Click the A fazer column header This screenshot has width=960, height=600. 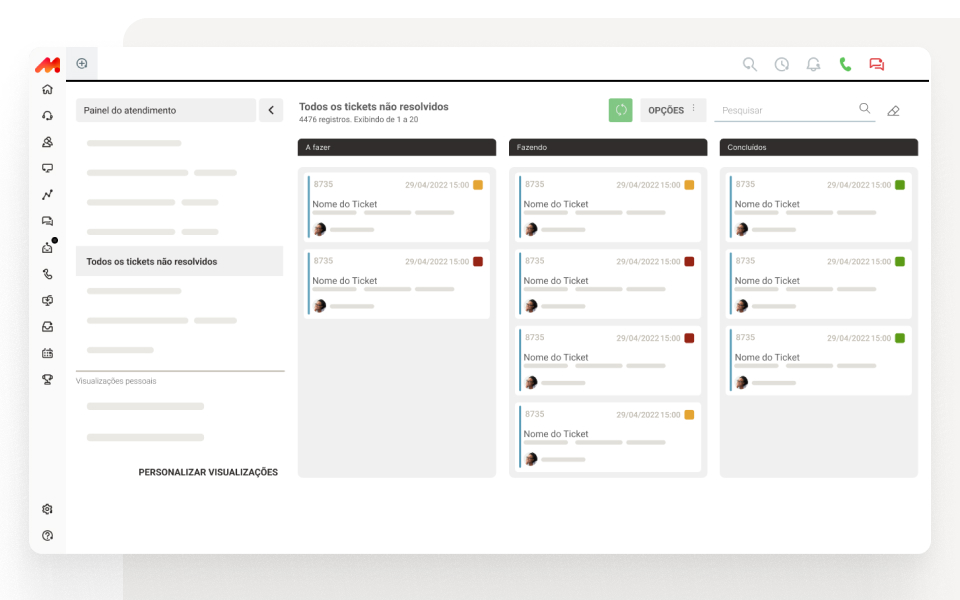coord(396,147)
